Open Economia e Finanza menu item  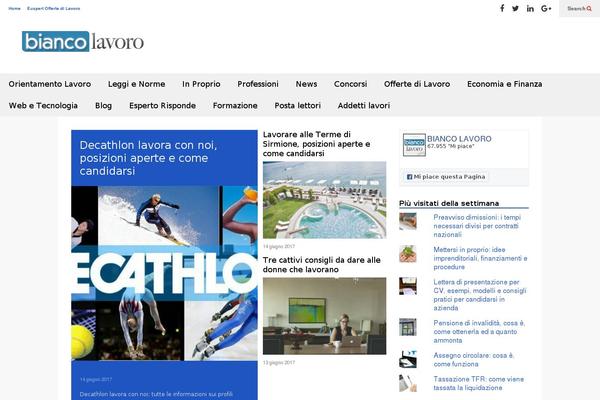tap(505, 84)
